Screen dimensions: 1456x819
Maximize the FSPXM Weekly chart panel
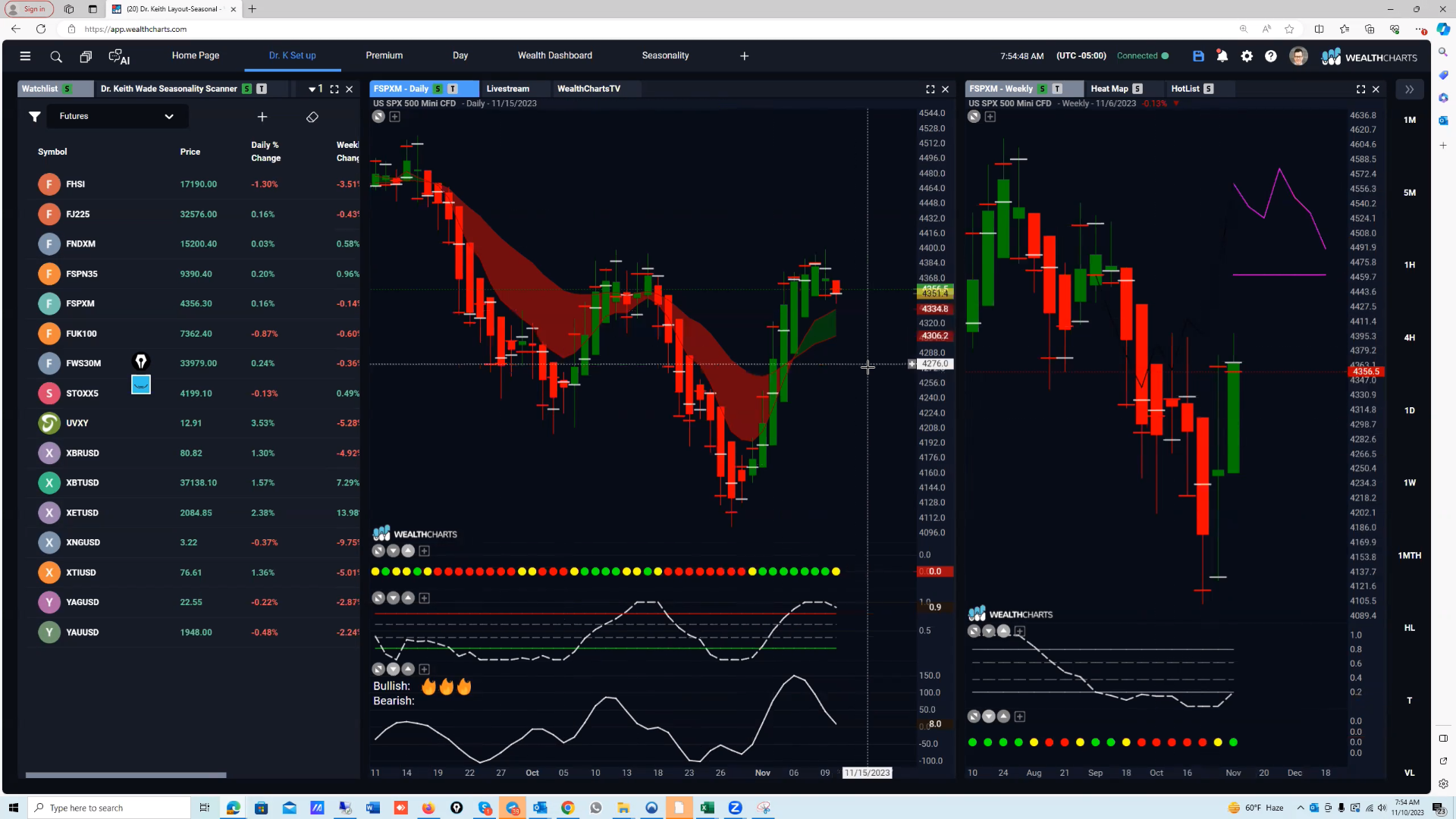coord(1361,89)
